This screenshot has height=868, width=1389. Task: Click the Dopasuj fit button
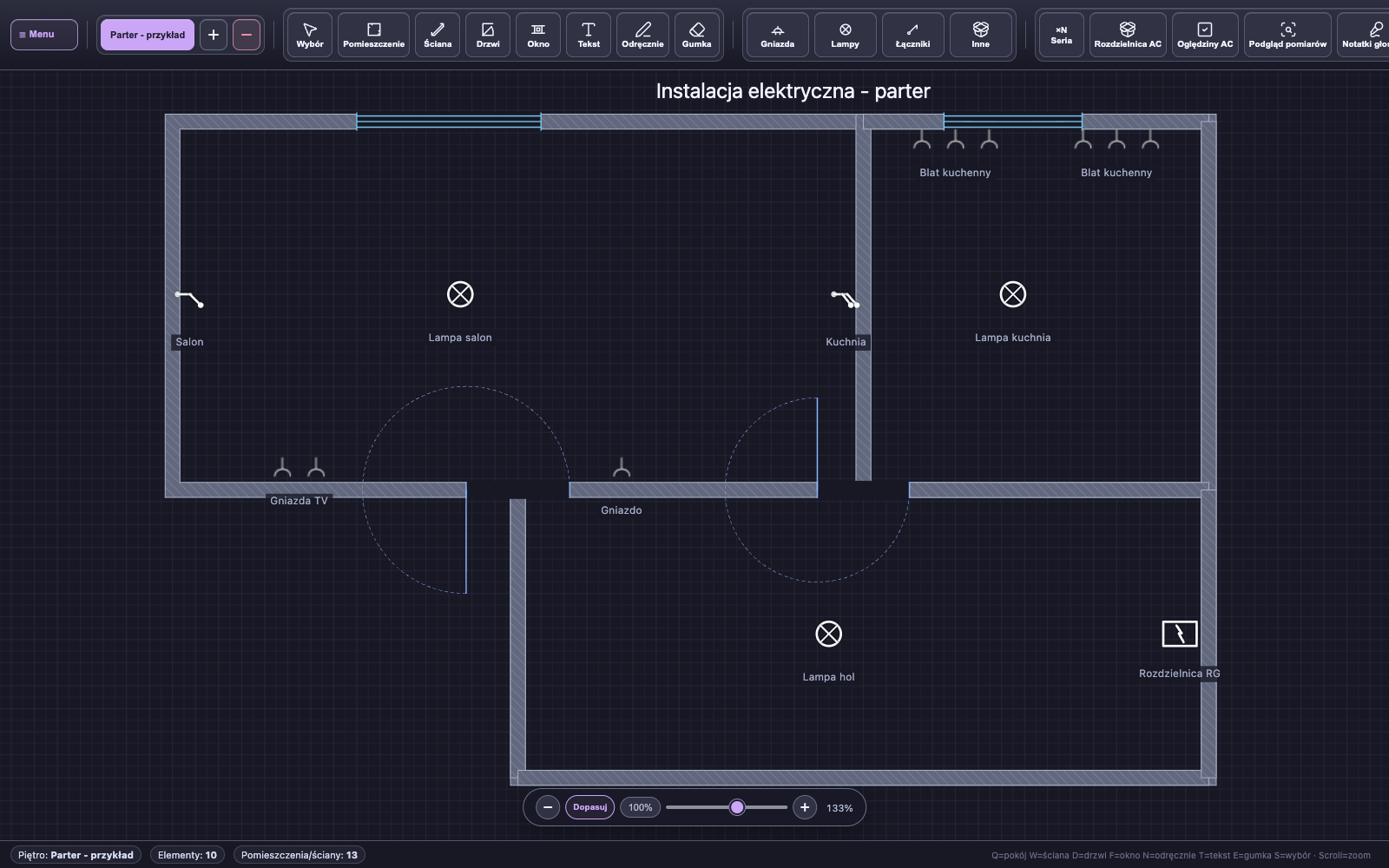(590, 807)
